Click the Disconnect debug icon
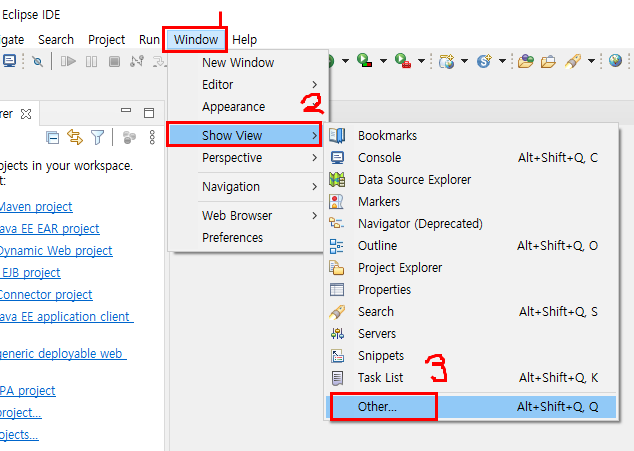The width and height of the screenshot is (634, 451). click(x=137, y=61)
